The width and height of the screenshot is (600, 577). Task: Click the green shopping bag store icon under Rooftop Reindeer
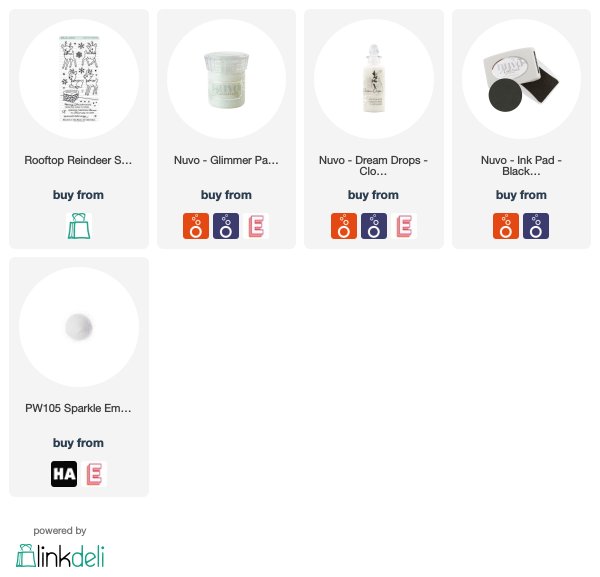coord(79,226)
